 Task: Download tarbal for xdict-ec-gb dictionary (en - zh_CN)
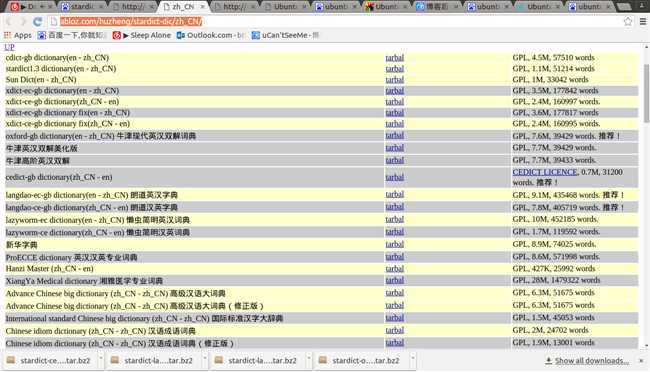[x=395, y=91]
